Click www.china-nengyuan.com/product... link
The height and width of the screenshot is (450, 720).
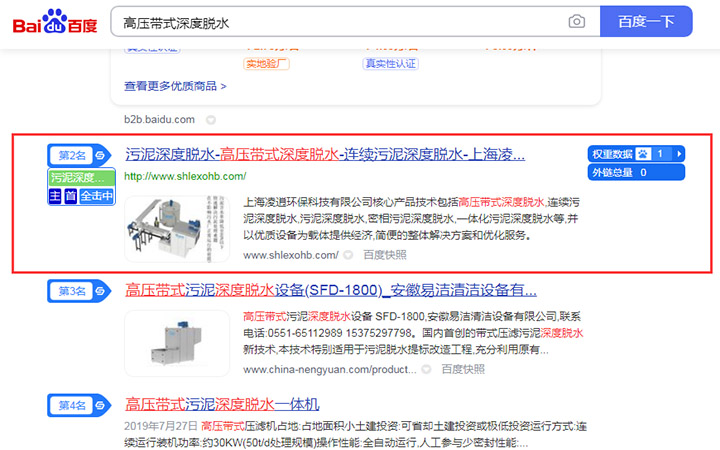tap(330, 369)
